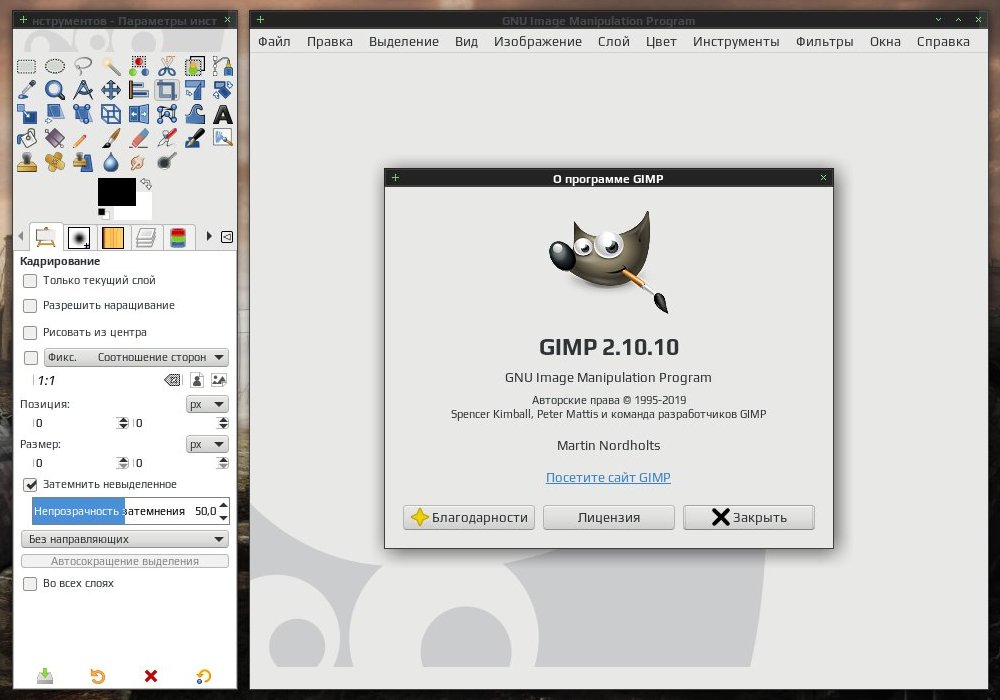Switch to the Brushes dock tab
The width and height of the screenshot is (1000, 700).
[79, 238]
